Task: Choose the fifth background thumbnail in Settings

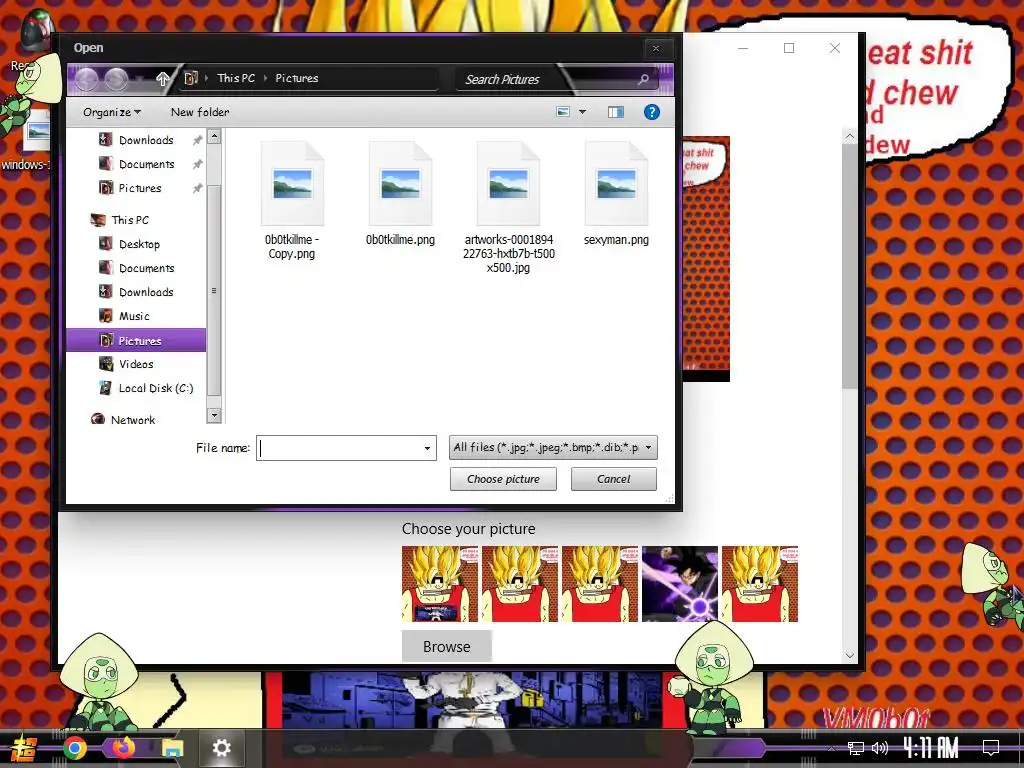Action: point(760,584)
